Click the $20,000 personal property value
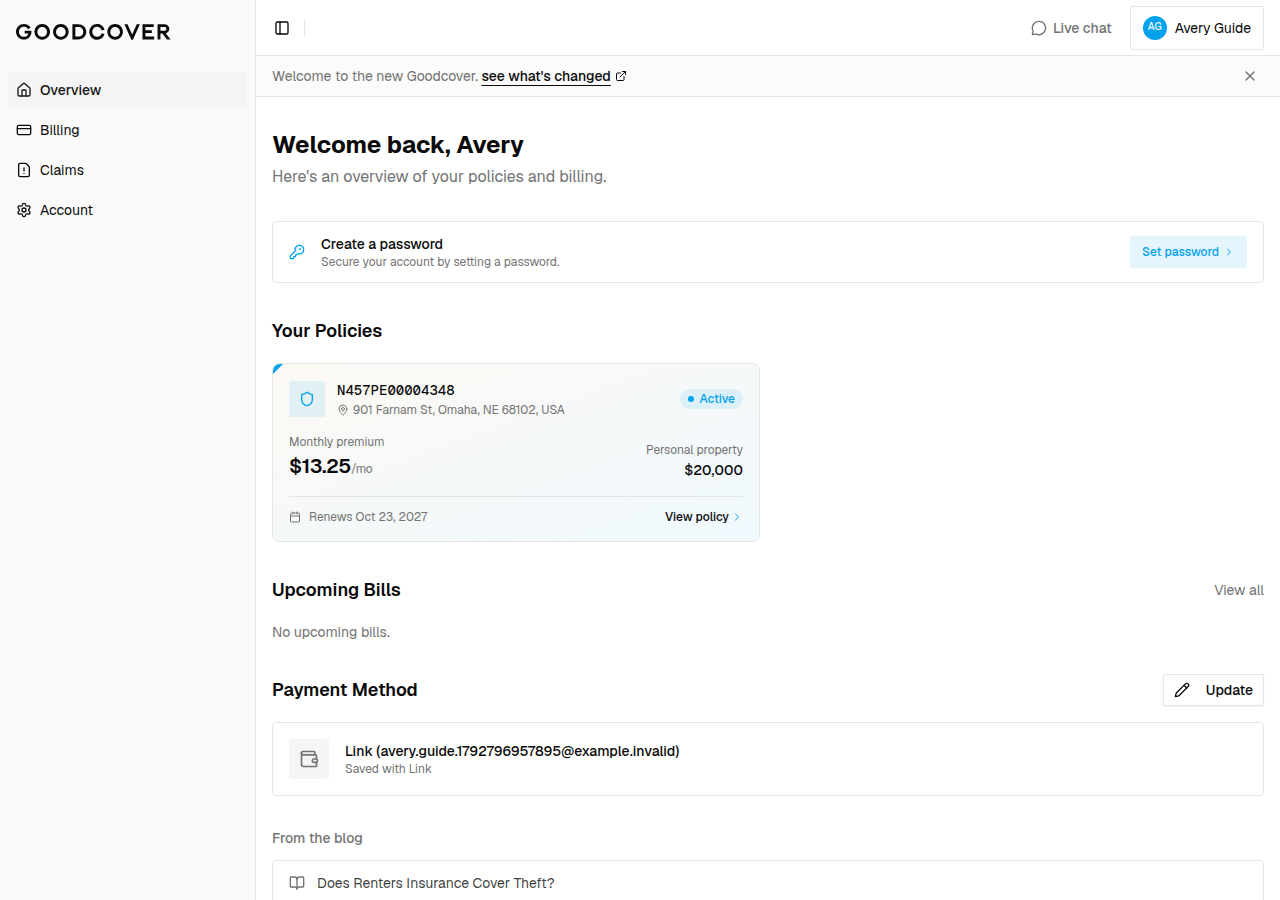1280x900 pixels. coord(714,470)
